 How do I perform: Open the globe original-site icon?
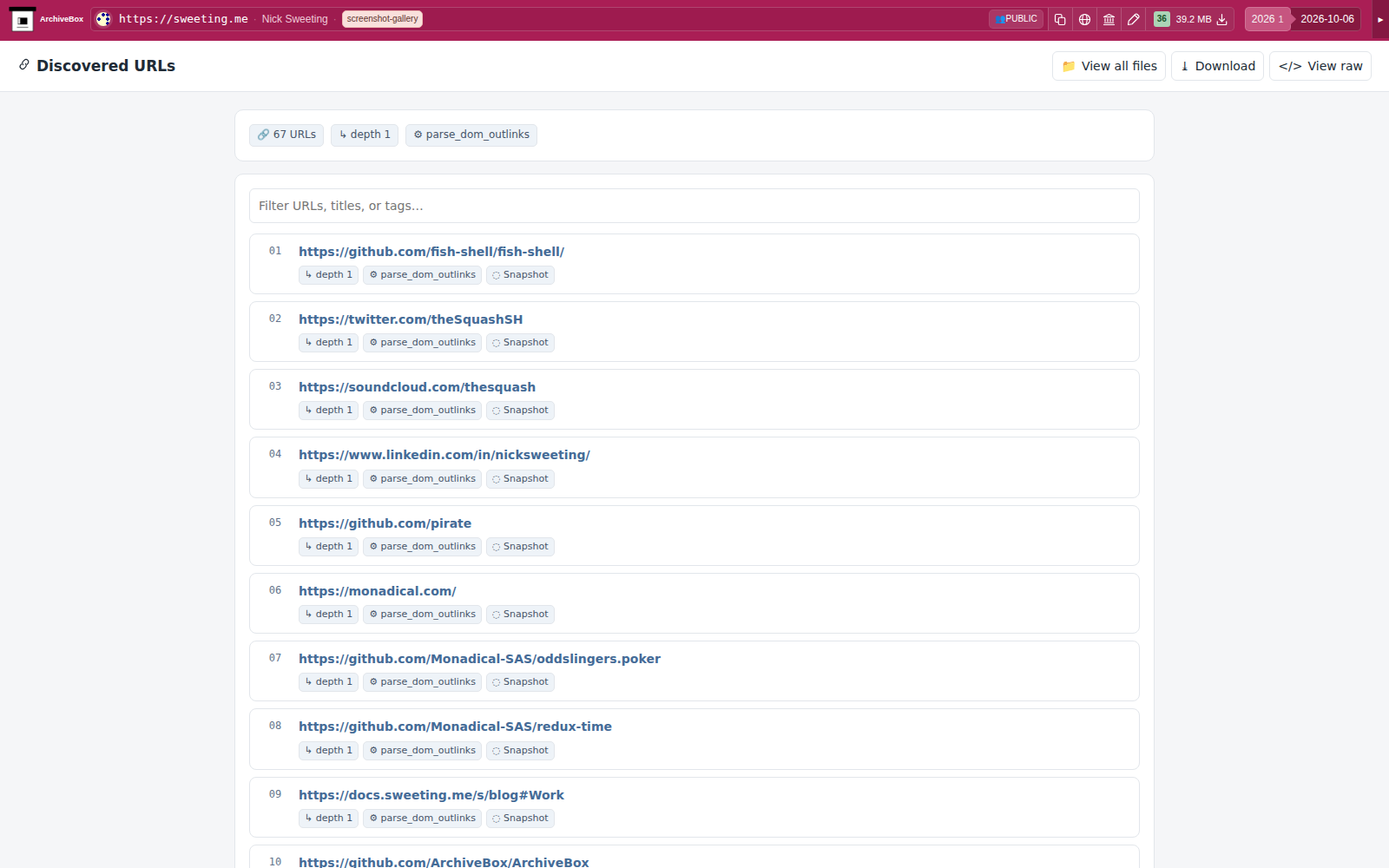coord(1084,19)
